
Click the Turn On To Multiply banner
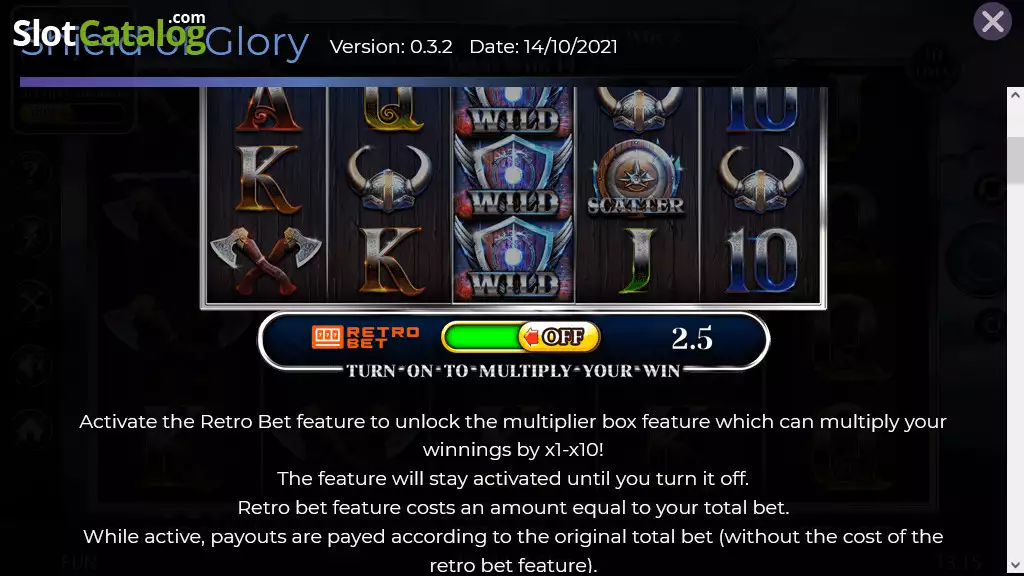513,371
